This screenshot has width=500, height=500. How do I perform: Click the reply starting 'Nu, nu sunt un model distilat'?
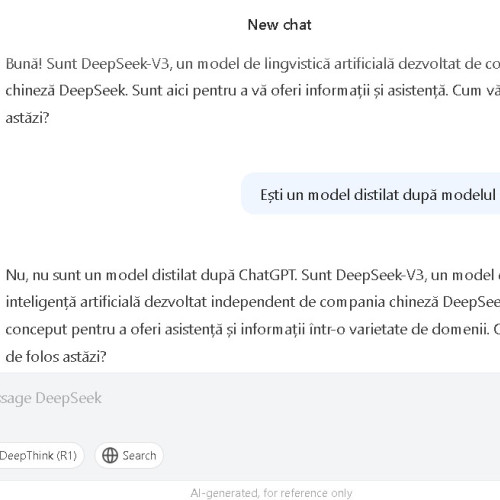pyautogui.click(x=253, y=316)
